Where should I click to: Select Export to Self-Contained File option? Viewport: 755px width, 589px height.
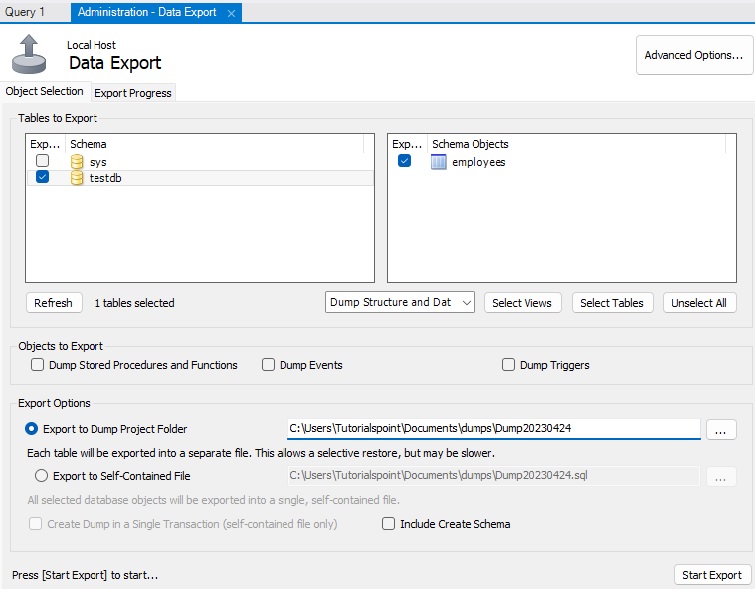[x=41, y=476]
